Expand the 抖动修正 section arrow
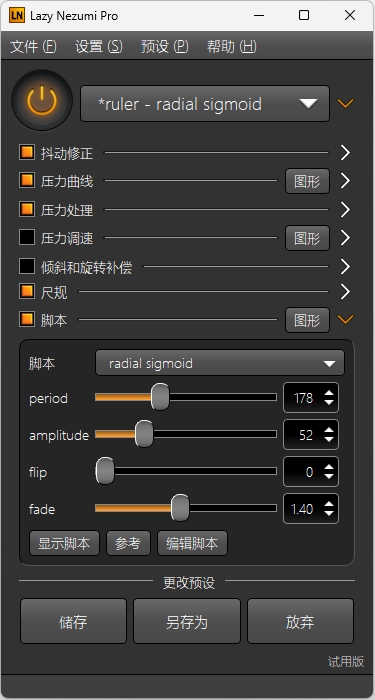375x700 pixels. tap(346, 152)
